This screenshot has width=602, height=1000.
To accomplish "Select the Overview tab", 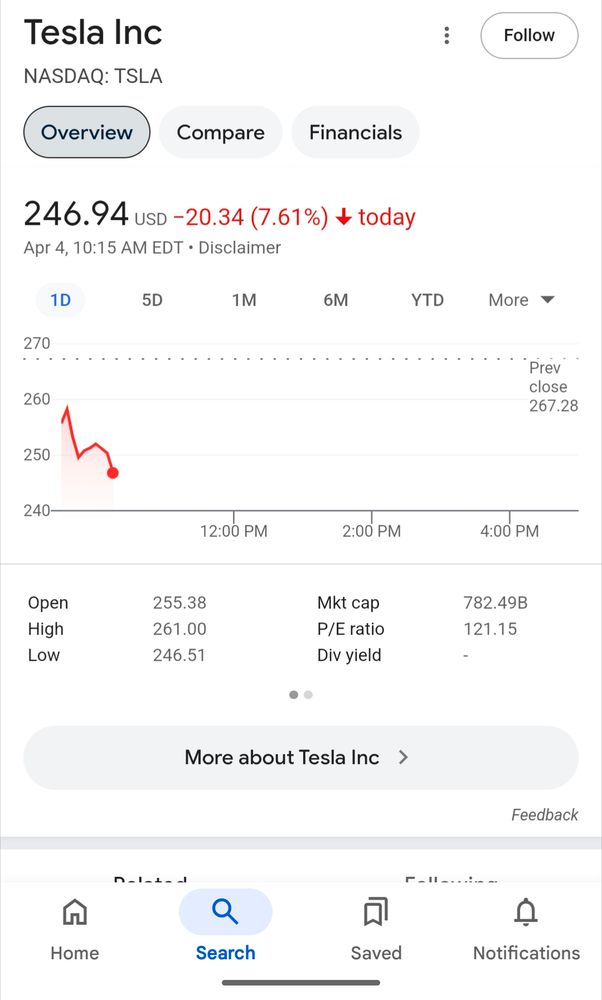I will coord(87,133).
